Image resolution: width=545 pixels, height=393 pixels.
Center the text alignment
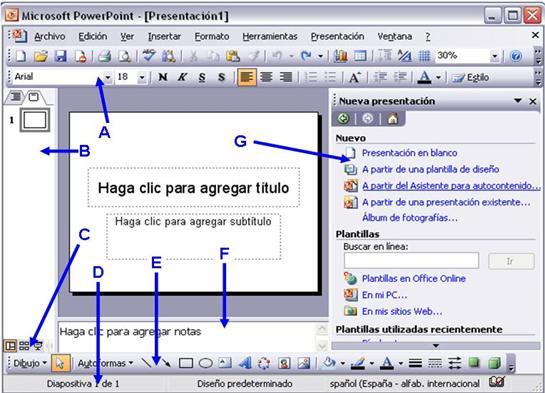click(x=266, y=77)
